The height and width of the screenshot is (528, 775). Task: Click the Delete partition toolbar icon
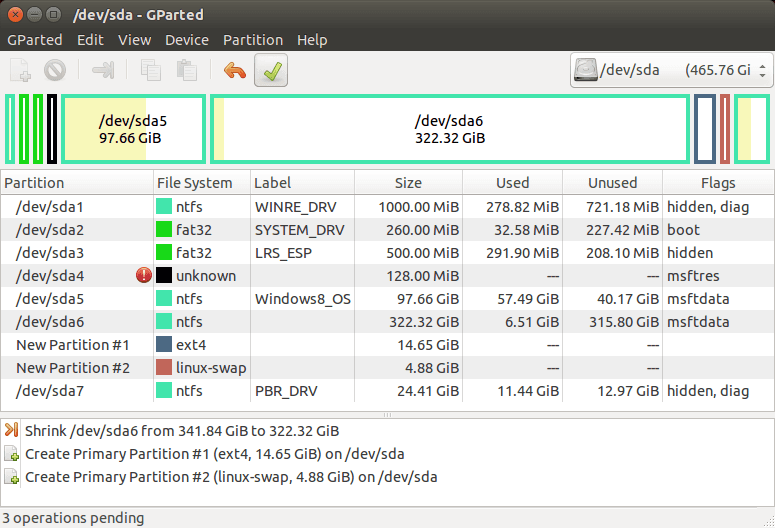point(55,70)
